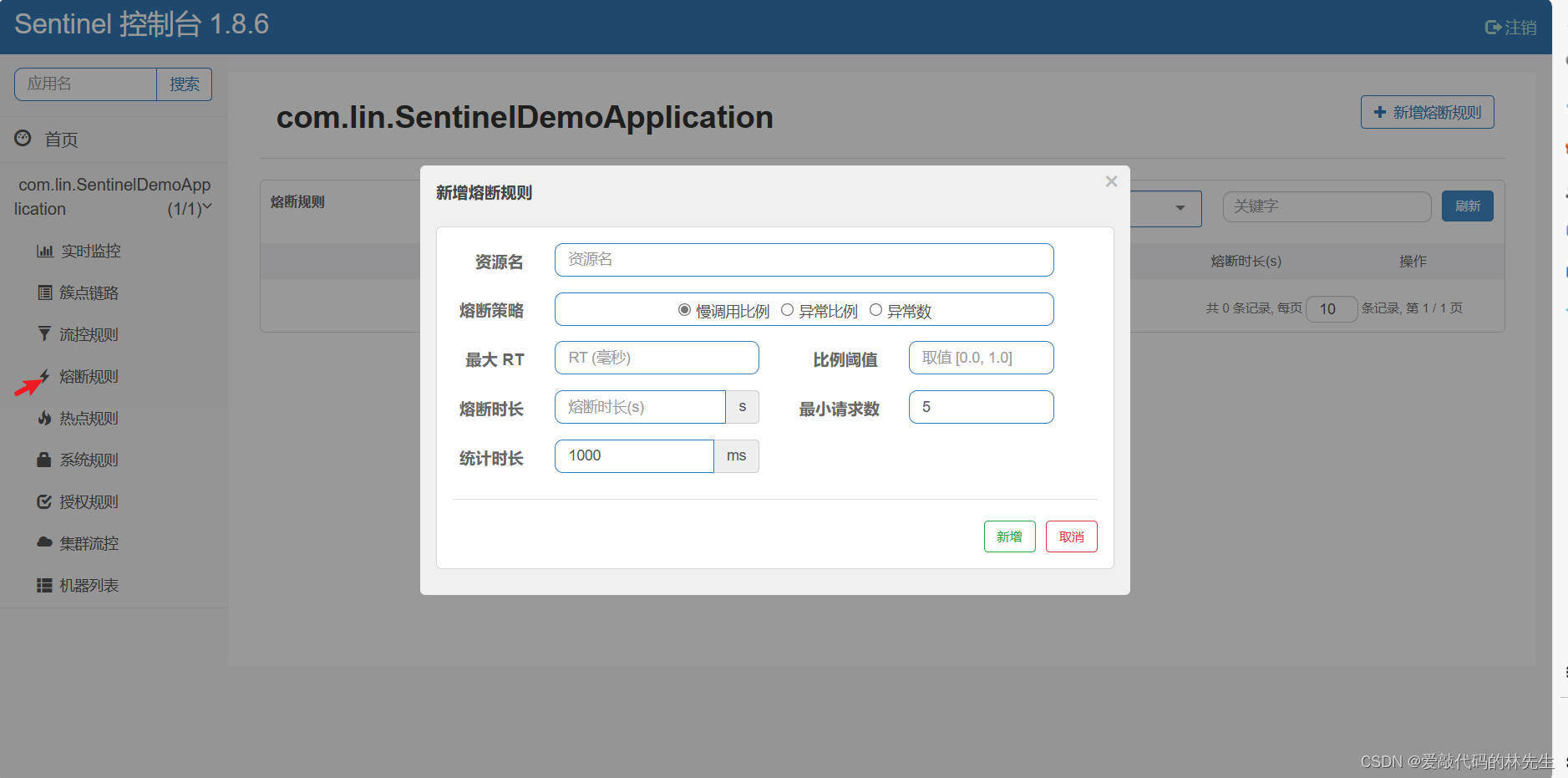Collapse the com.lin.SentinelDemoApplication sidebar chevron

tap(207, 206)
